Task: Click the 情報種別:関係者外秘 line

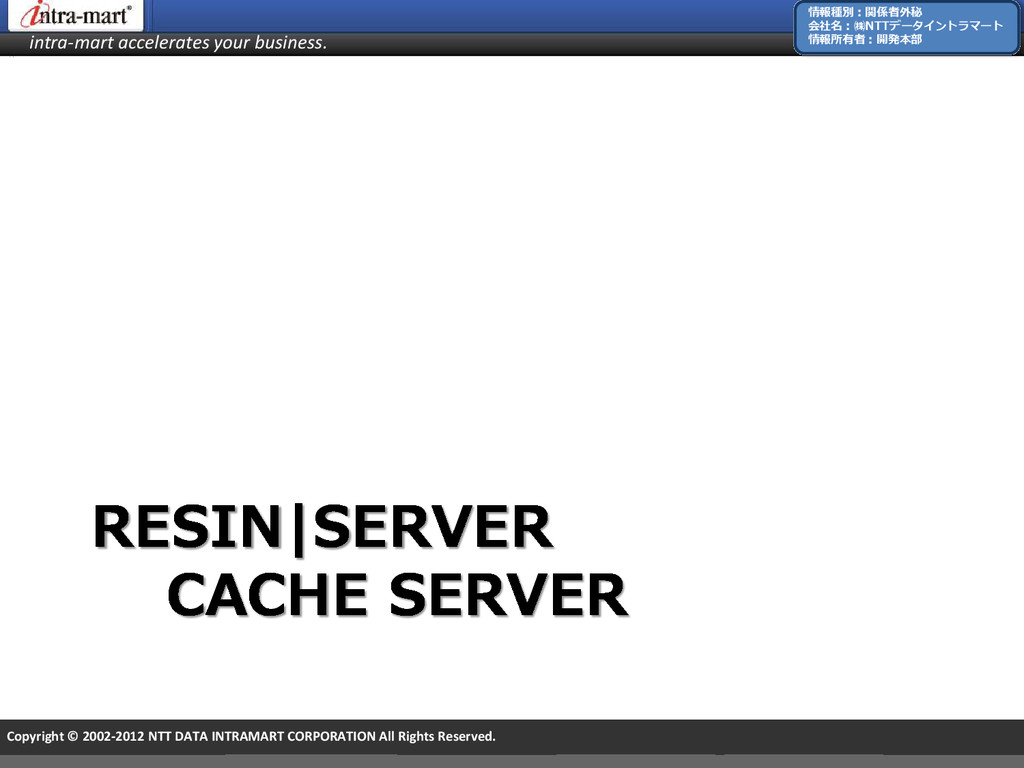Action: tap(865, 12)
